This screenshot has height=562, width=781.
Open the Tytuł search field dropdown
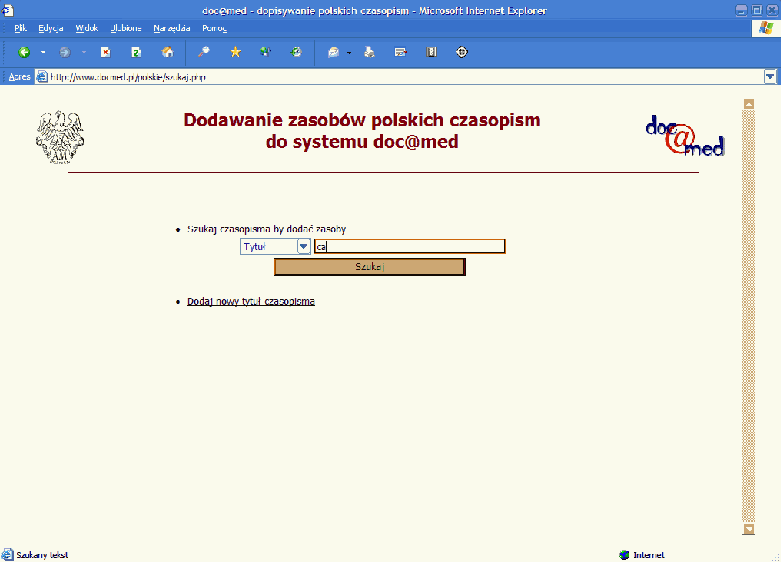click(x=303, y=247)
